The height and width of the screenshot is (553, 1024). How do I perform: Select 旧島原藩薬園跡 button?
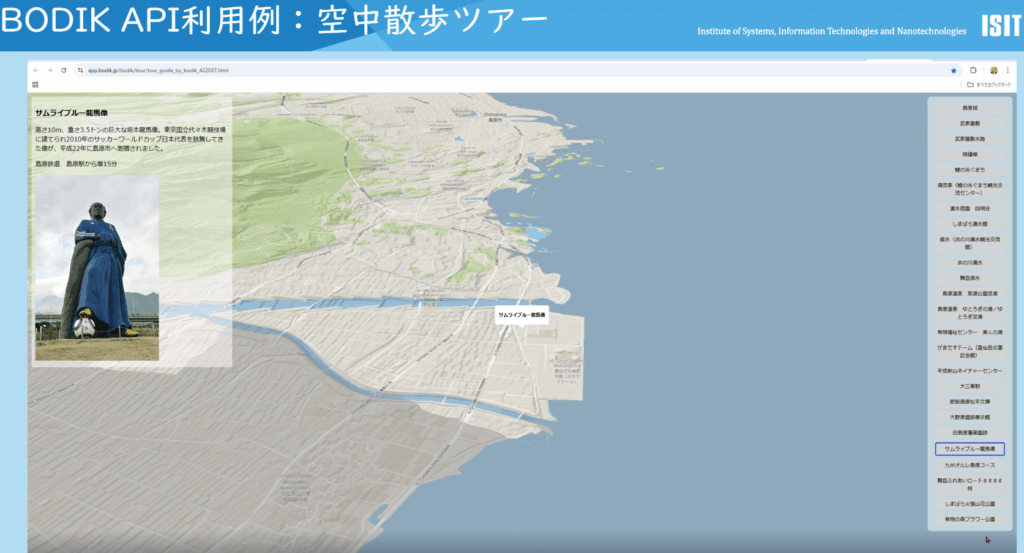(970, 433)
